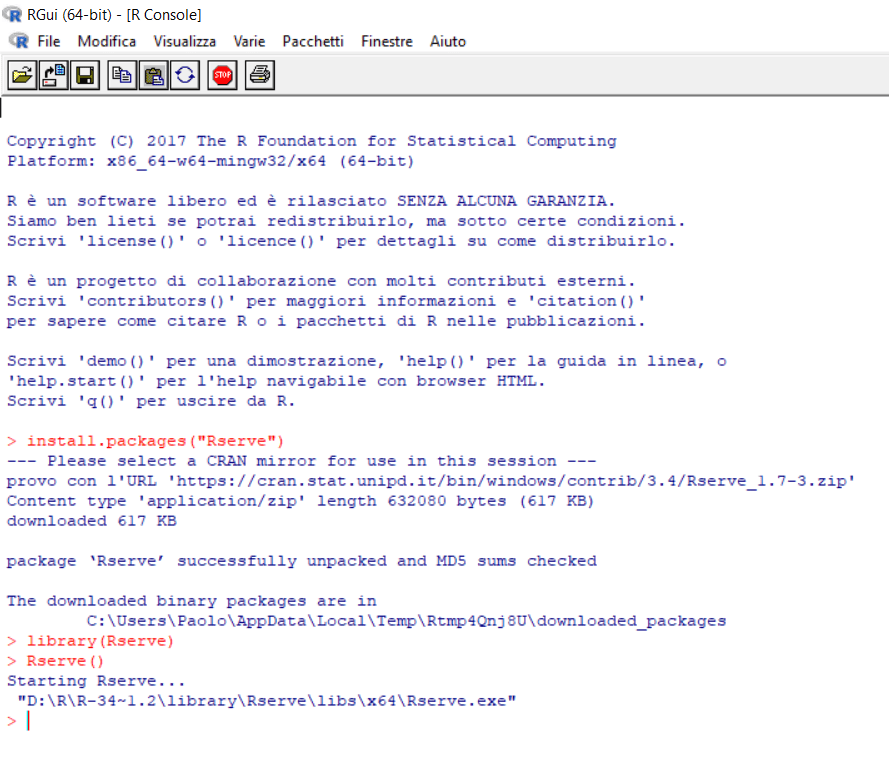Click the "Scrivi 'q()' per uscire" line
889x769 pixels.
[151, 401]
